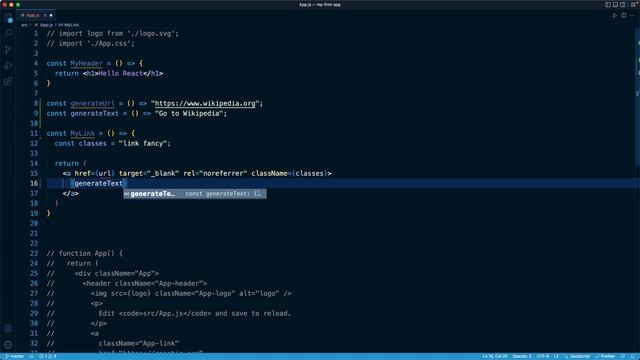Click the '// function App() {' comment line
This screenshot has width=640, height=360.
click(84, 253)
